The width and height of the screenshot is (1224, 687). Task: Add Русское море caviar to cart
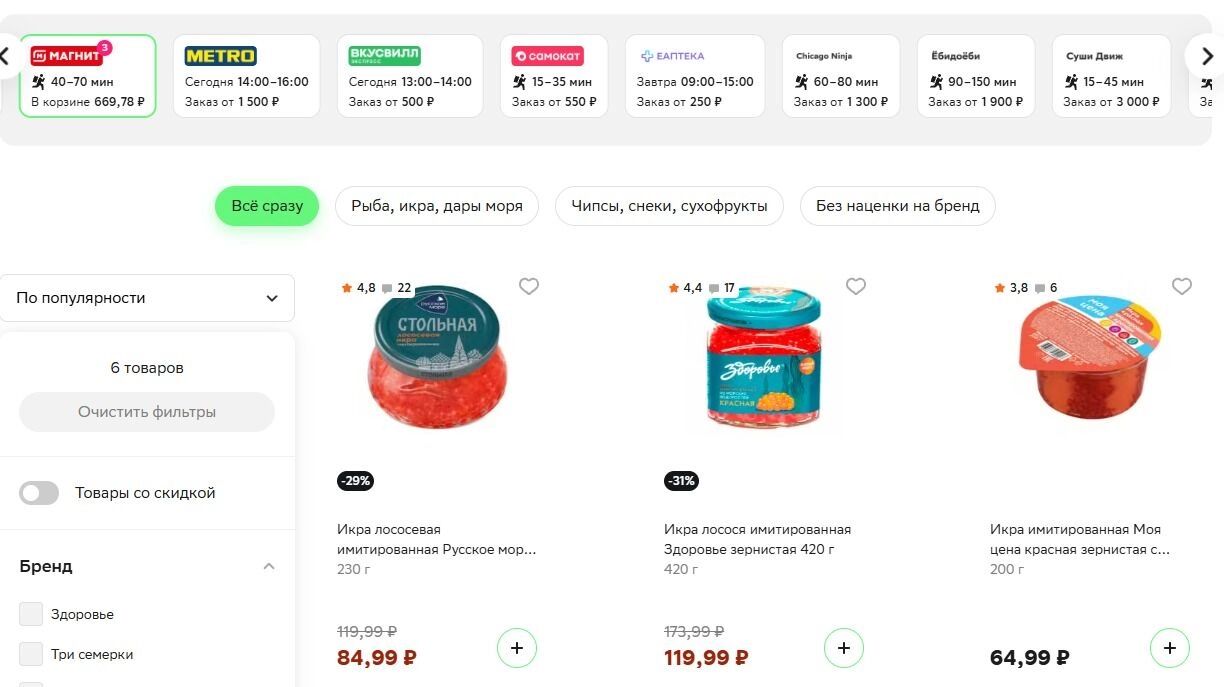click(x=517, y=648)
